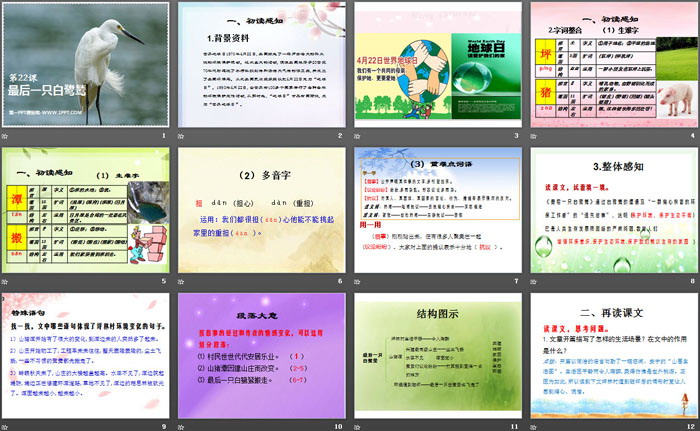Select slide 4 with 坪 and 猪 characters

tap(614, 65)
